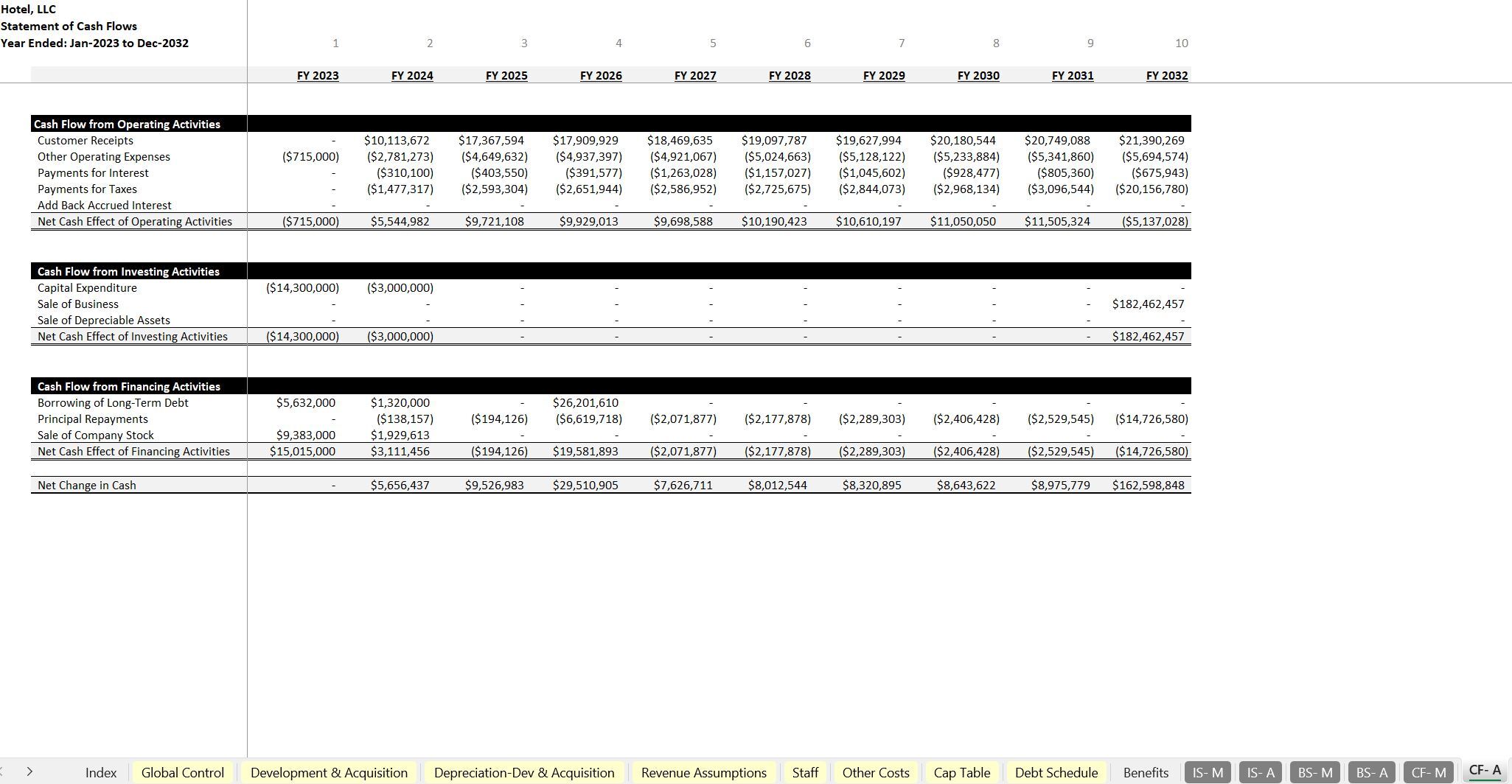Click the Borrowing of Long-Term Debt label
The width and height of the screenshot is (1512, 784).
pos(113,402)
